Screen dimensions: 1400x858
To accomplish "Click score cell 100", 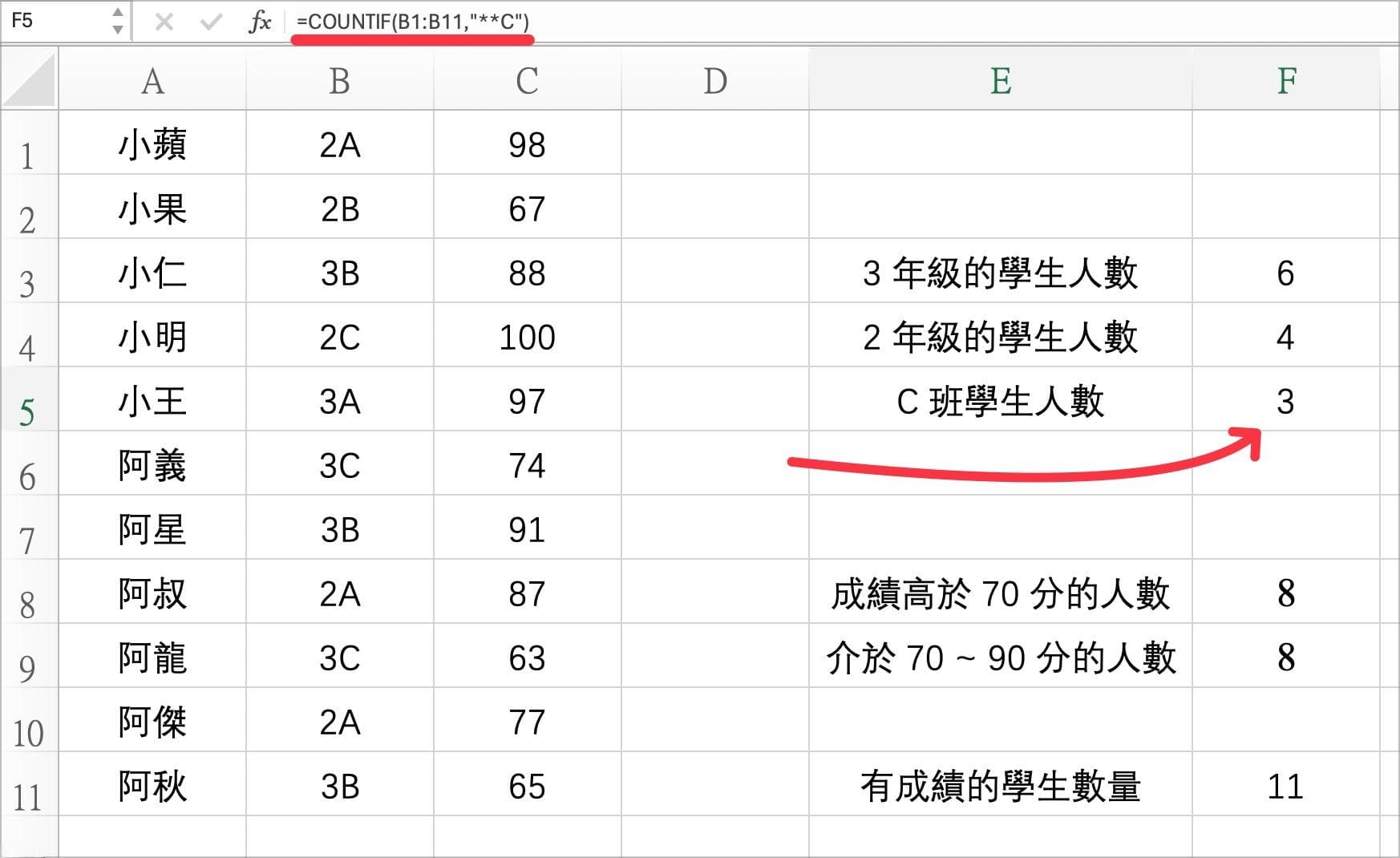I will pyautogui.click(x=528, y=335).
